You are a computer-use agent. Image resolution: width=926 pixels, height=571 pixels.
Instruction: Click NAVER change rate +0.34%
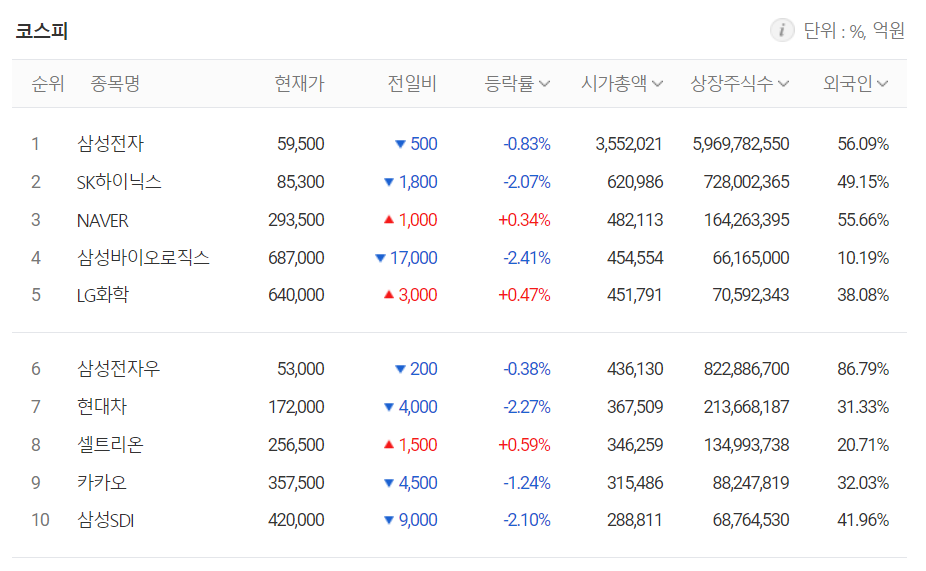pos(524,220)
